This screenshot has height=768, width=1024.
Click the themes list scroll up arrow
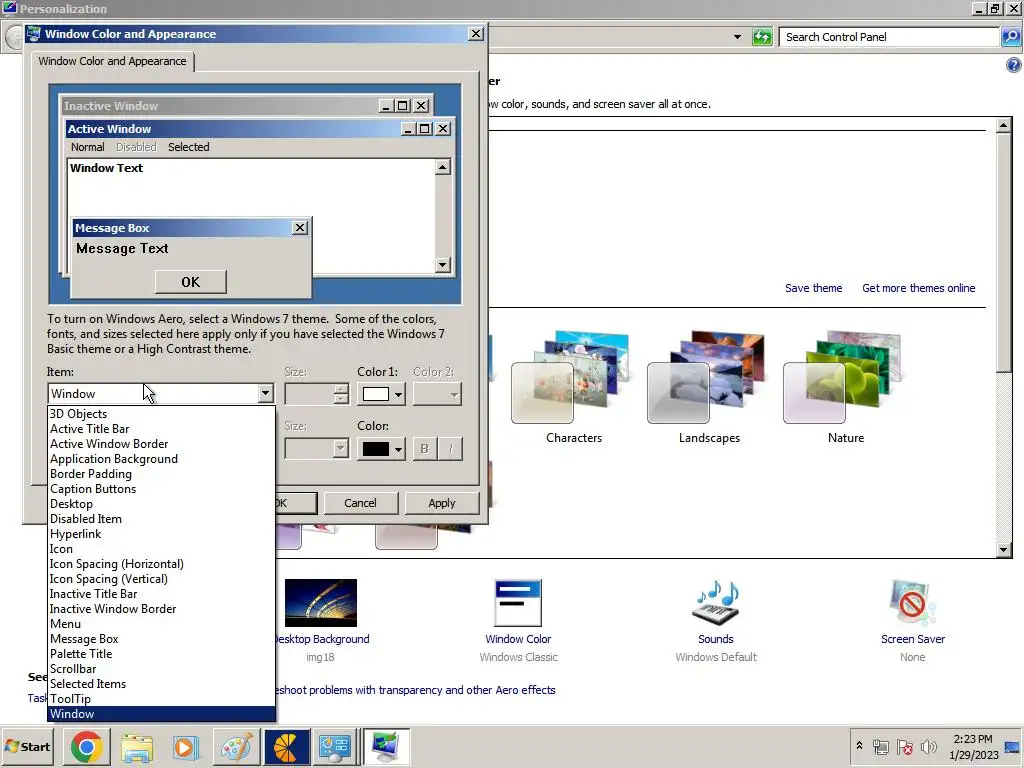1004,125
